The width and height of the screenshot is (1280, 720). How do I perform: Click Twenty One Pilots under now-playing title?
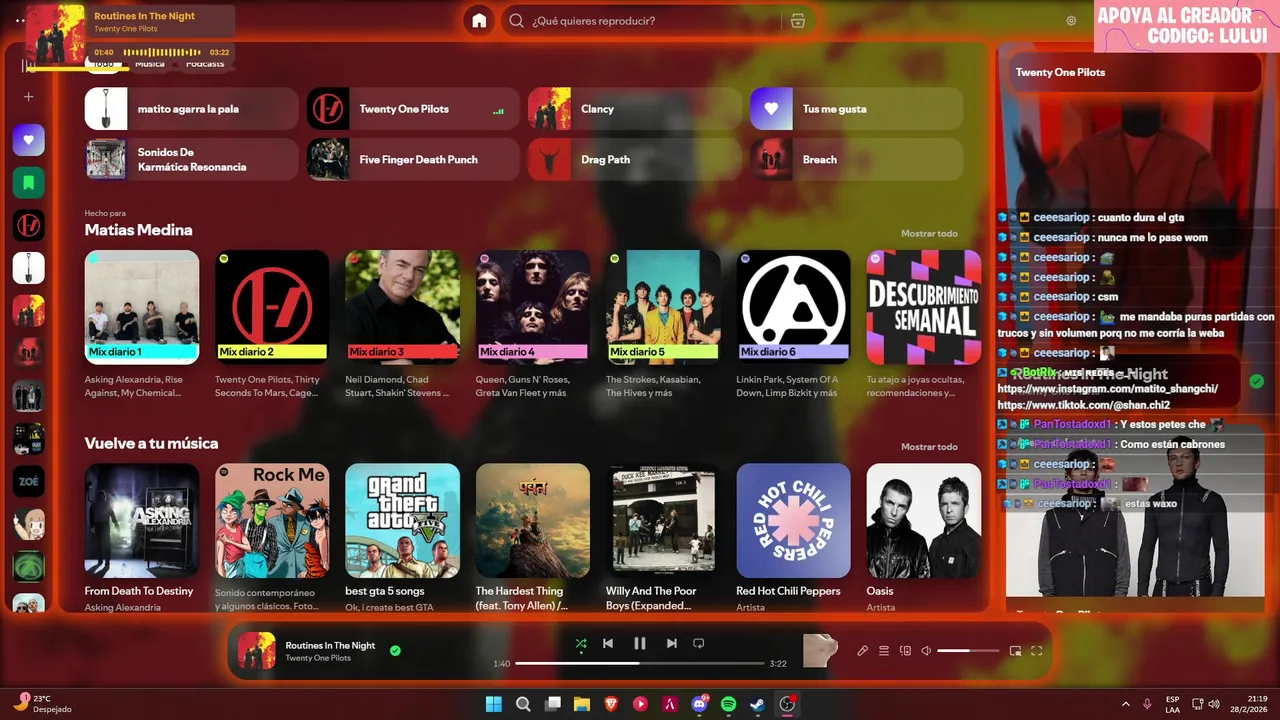pos(318,658)
